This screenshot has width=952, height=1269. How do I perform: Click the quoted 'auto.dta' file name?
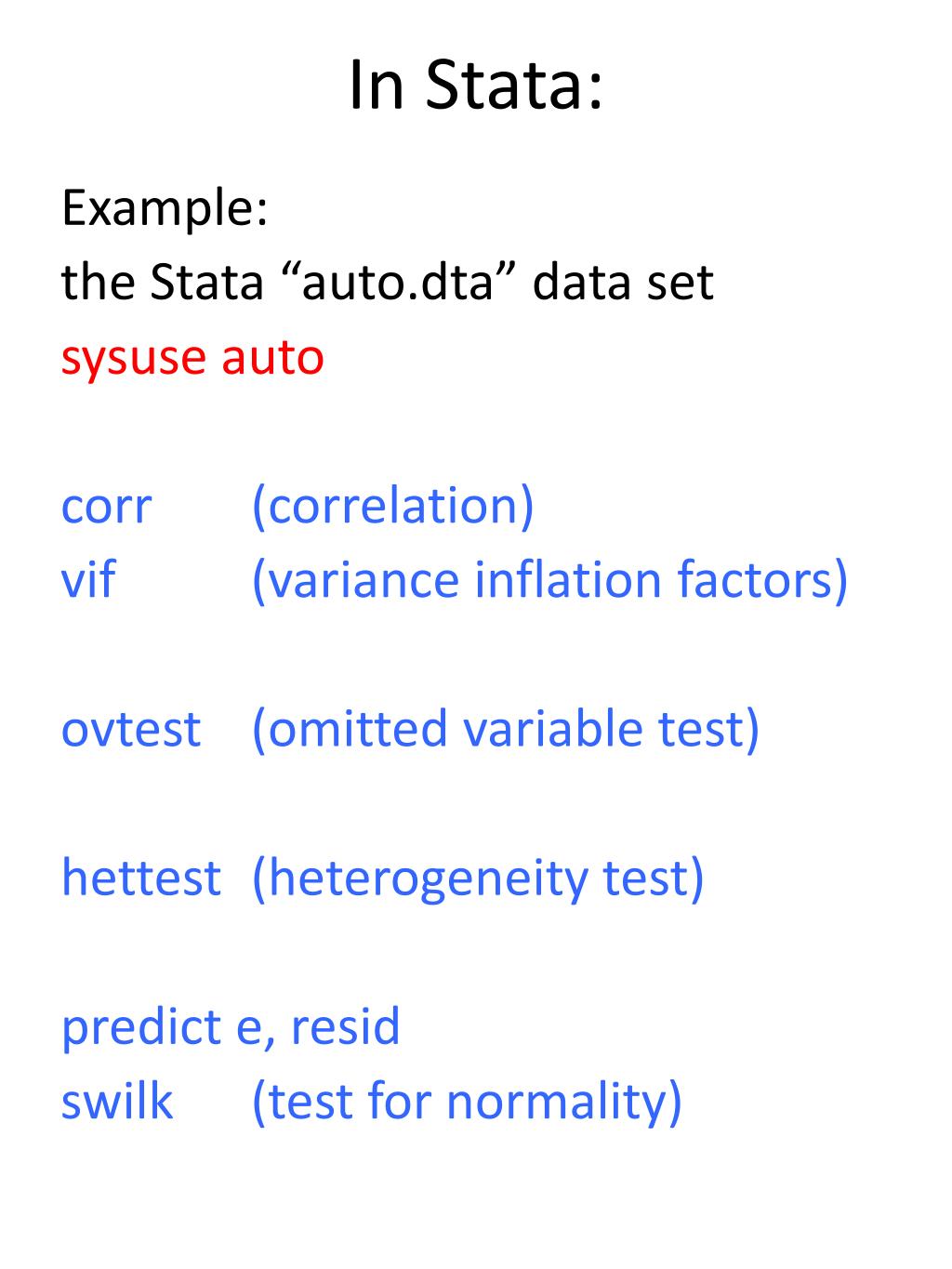[x=398, y=283]
